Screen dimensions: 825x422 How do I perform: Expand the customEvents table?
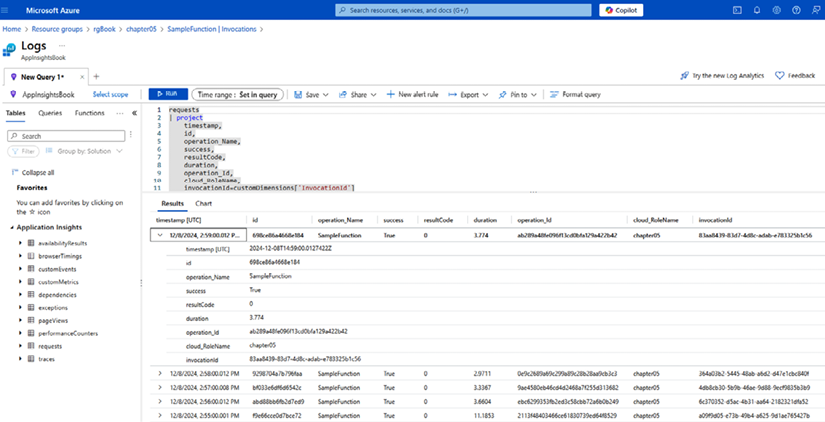[x=20, y=269]
